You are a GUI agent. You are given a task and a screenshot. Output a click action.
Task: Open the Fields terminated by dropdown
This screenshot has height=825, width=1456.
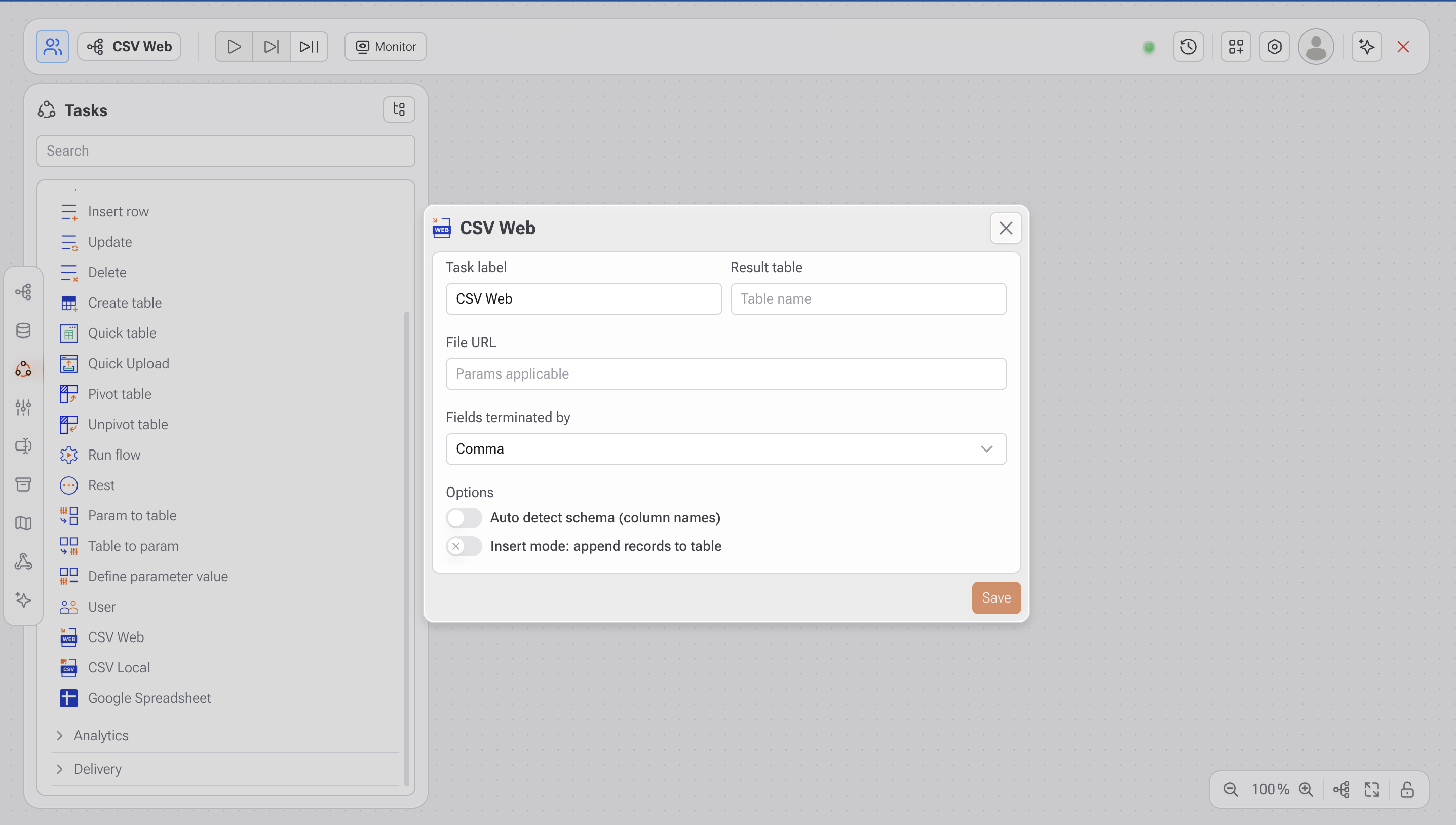pyautogui.click(x=725, y=449)
